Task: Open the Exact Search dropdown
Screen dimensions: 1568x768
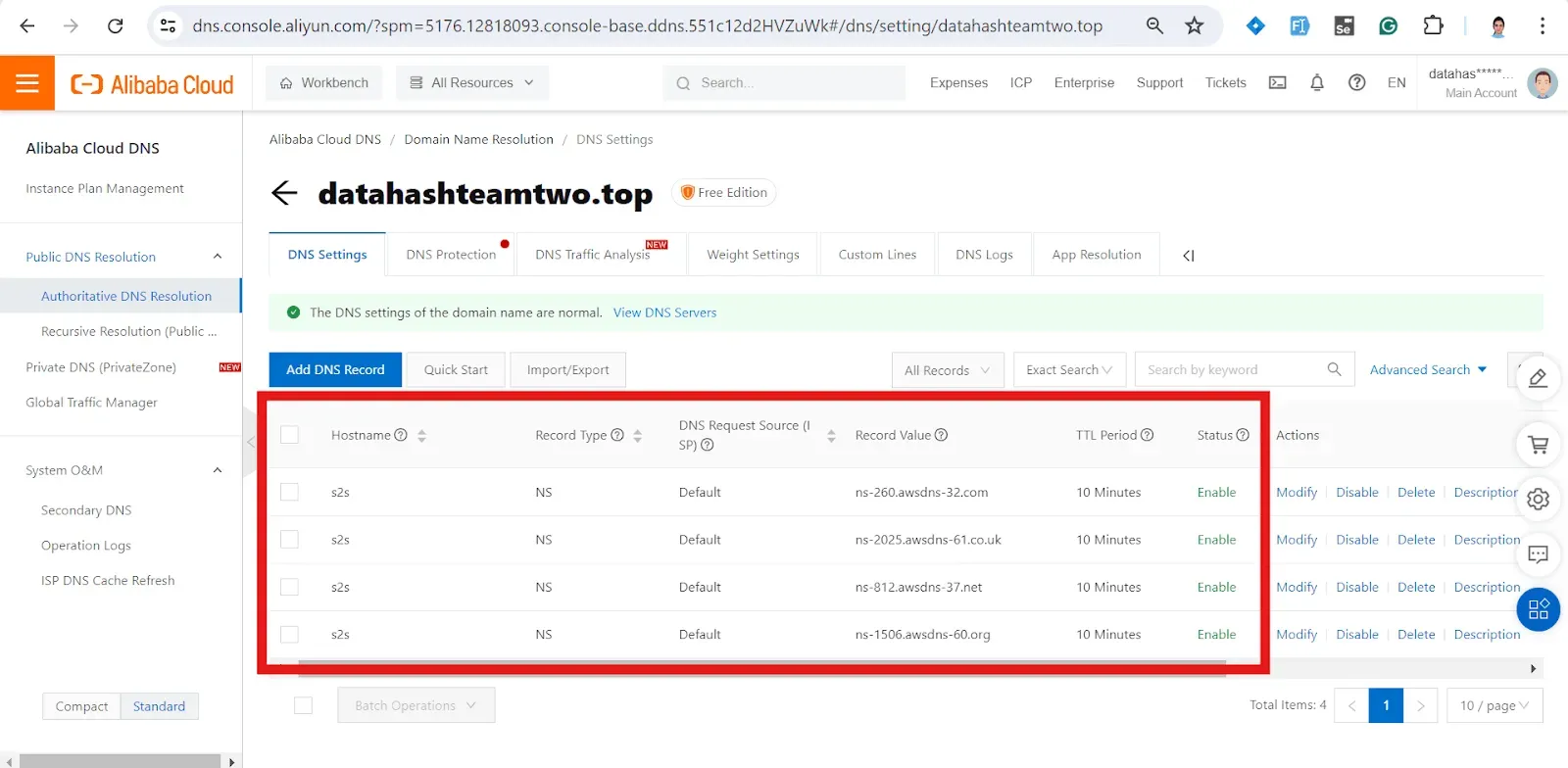Action: tap(1069, 370)
